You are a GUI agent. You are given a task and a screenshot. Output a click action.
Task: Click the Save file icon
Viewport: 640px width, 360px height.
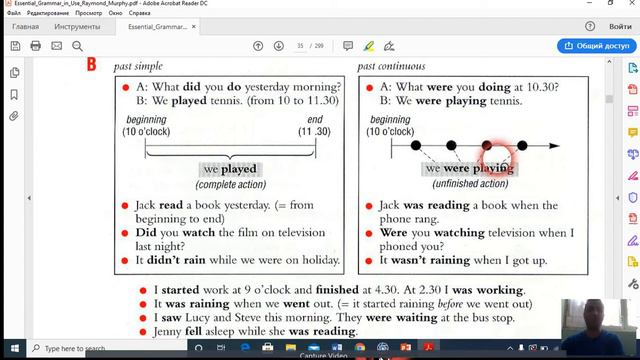tap(15, 46)
